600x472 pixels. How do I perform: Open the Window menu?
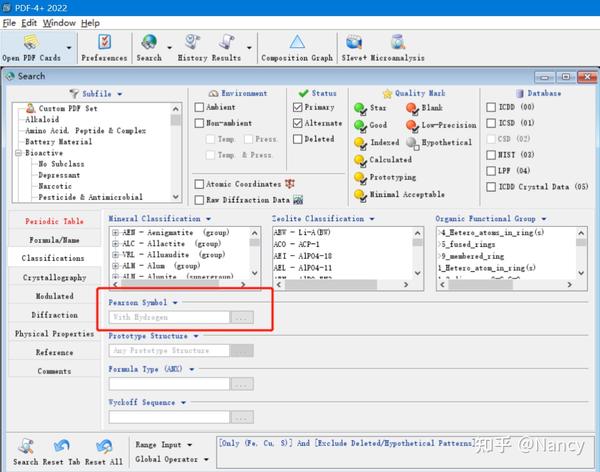(59, 23)
